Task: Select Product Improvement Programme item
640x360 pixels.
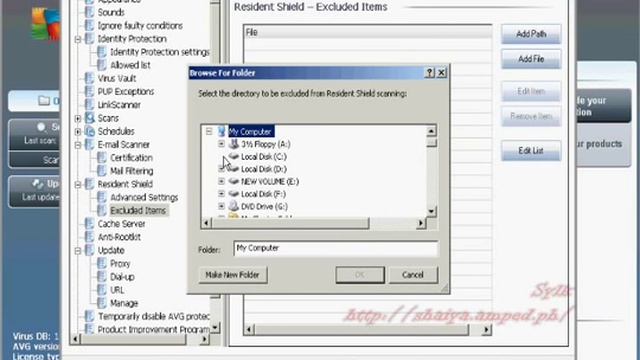Action: coord(153,329)
